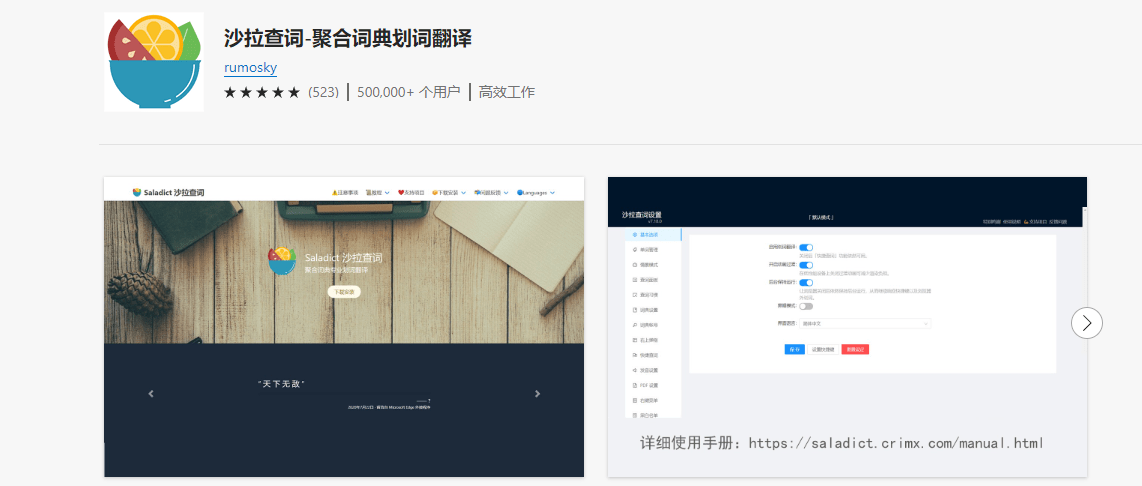This screenshot has height=486, width=1142.
Task: Click the "天下无敌" quote text
Action: [x=281, y=384]
